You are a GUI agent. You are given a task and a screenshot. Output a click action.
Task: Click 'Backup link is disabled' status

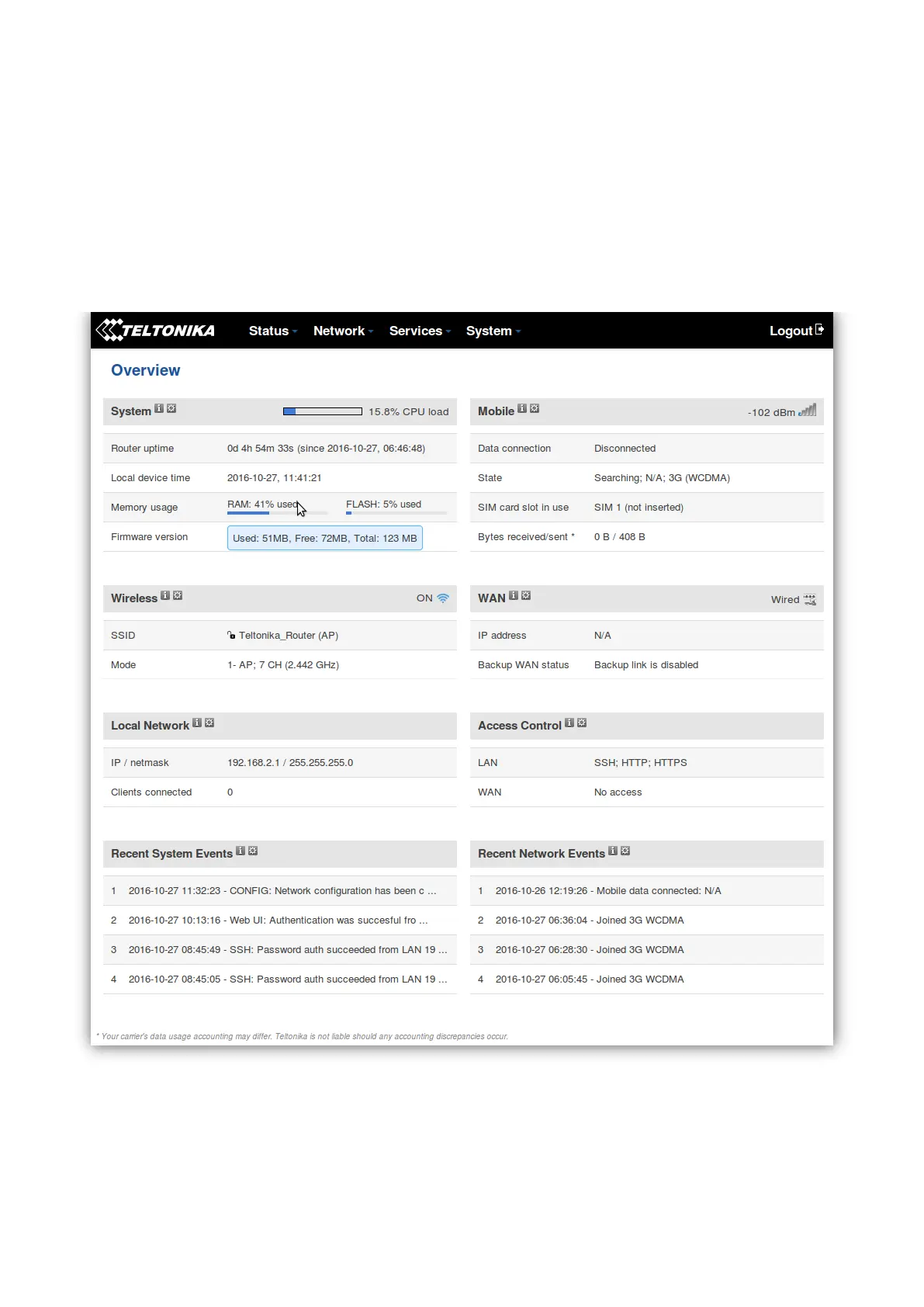[x=646, y=665]
